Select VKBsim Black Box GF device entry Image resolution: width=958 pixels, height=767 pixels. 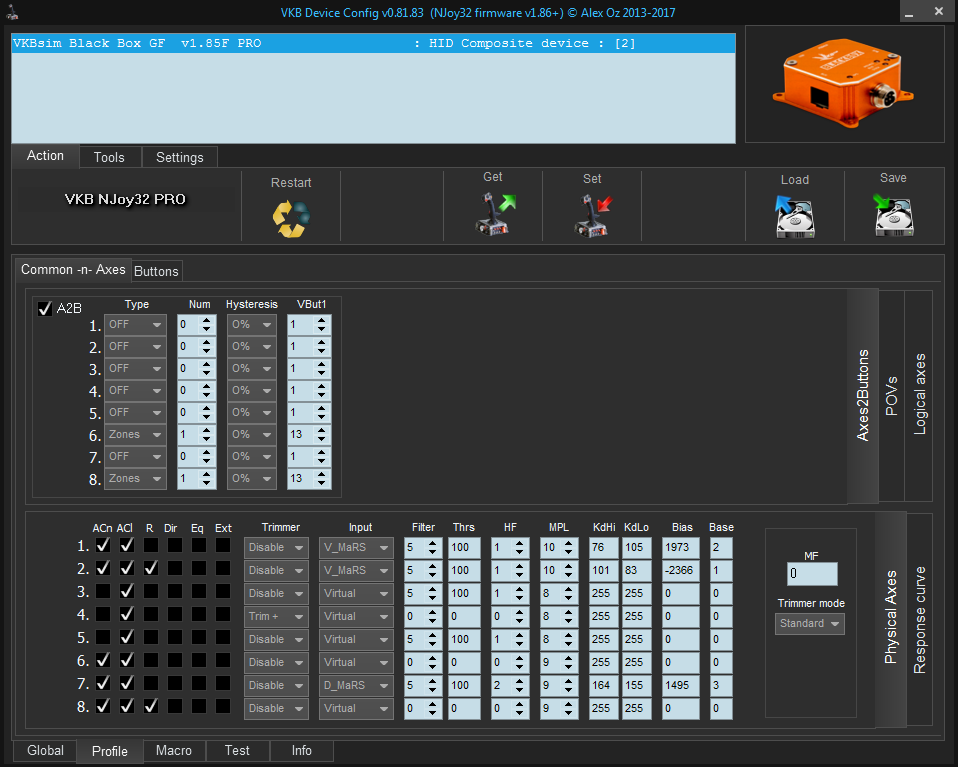(x=373, y=43)
